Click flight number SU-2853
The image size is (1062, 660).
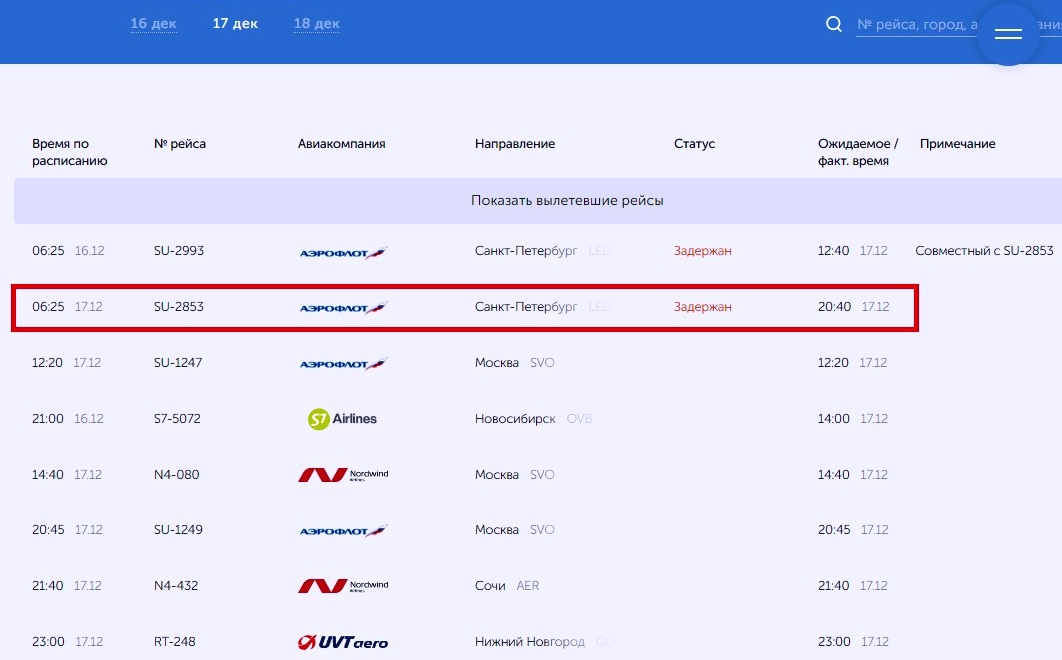click(179, 307)
